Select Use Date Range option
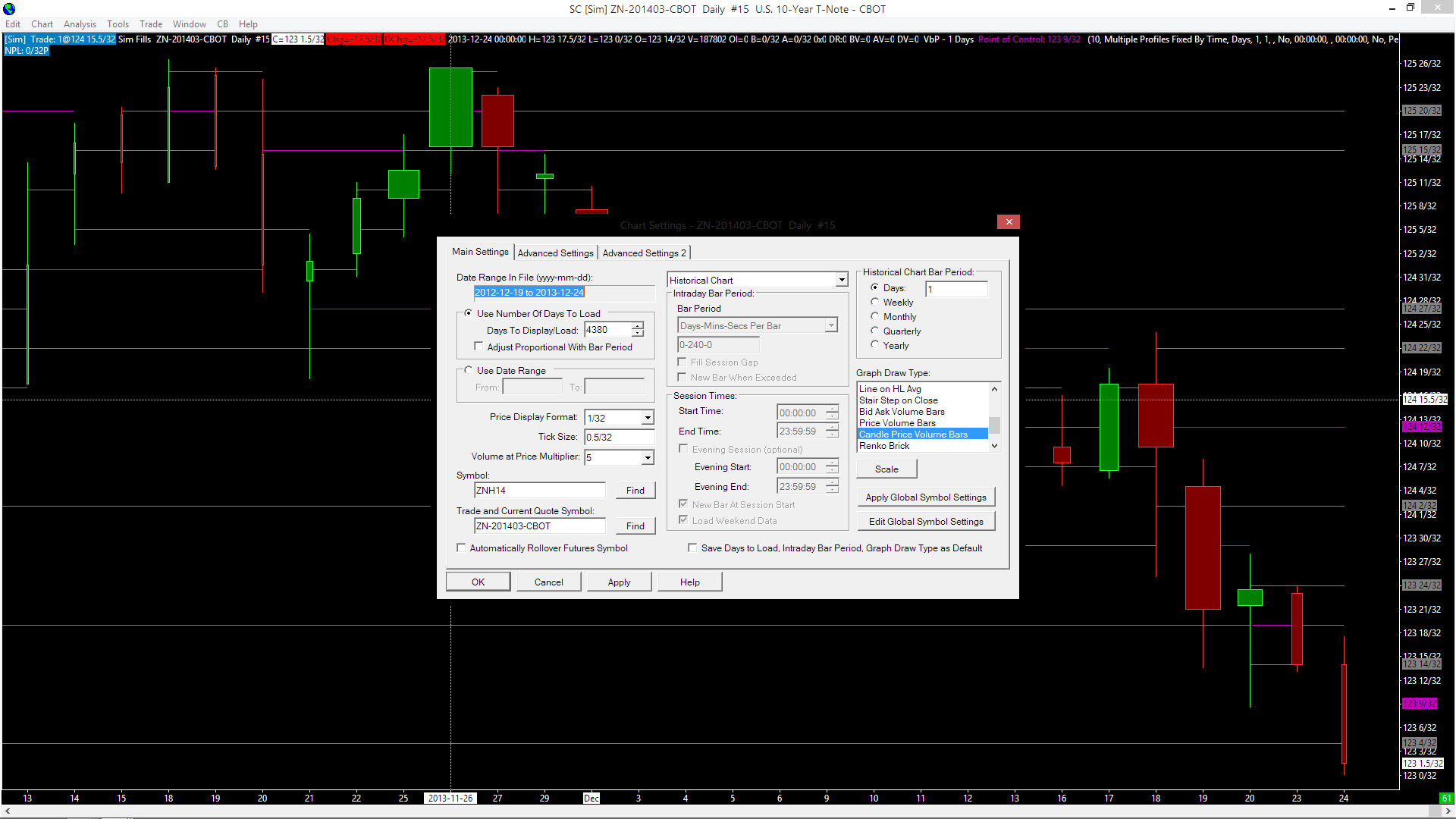Screen dimensions: 1456x819 click(468, 370)
